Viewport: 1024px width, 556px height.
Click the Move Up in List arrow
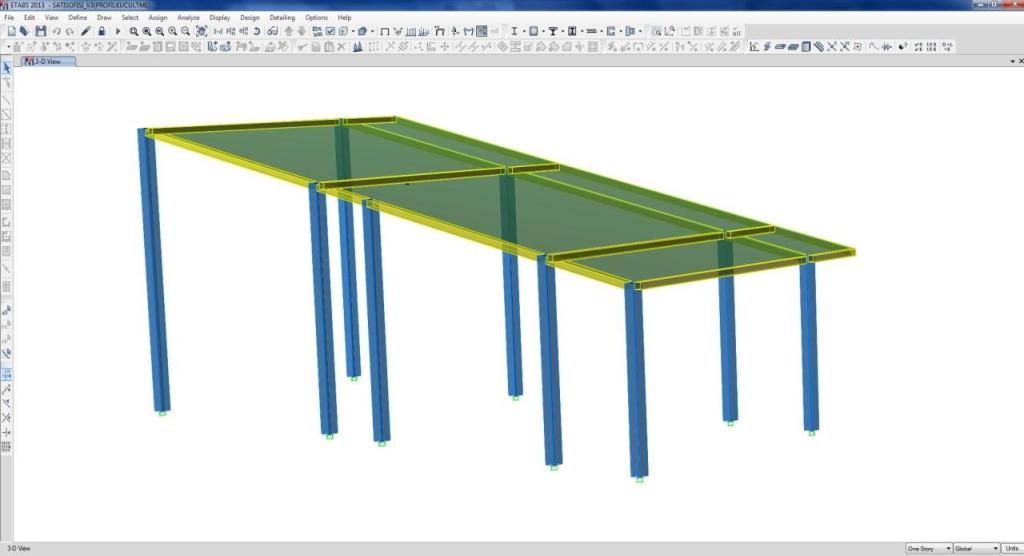(289, 31)
